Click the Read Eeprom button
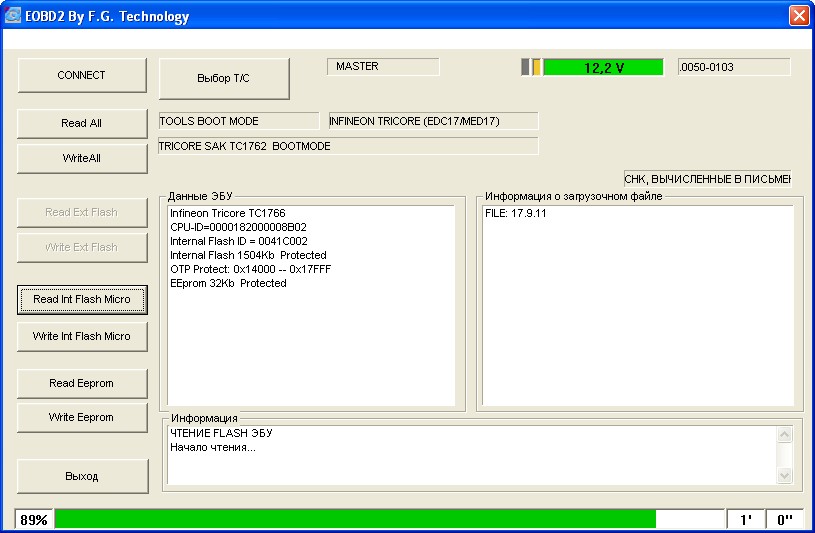815x533 pixels. pyautogui.click(x=82, y=383)
